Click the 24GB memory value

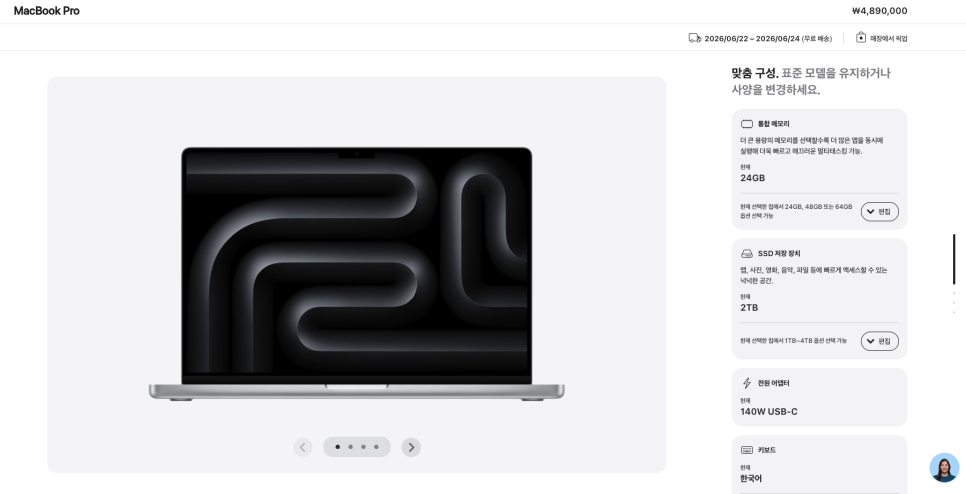tap(752, 178)
